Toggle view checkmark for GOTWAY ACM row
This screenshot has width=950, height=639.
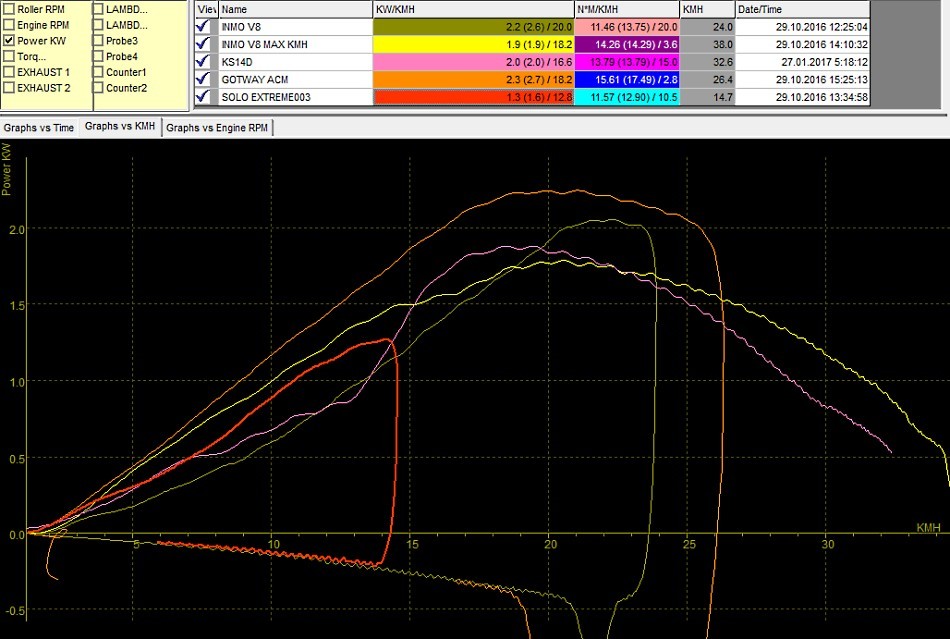pos(204,79)
